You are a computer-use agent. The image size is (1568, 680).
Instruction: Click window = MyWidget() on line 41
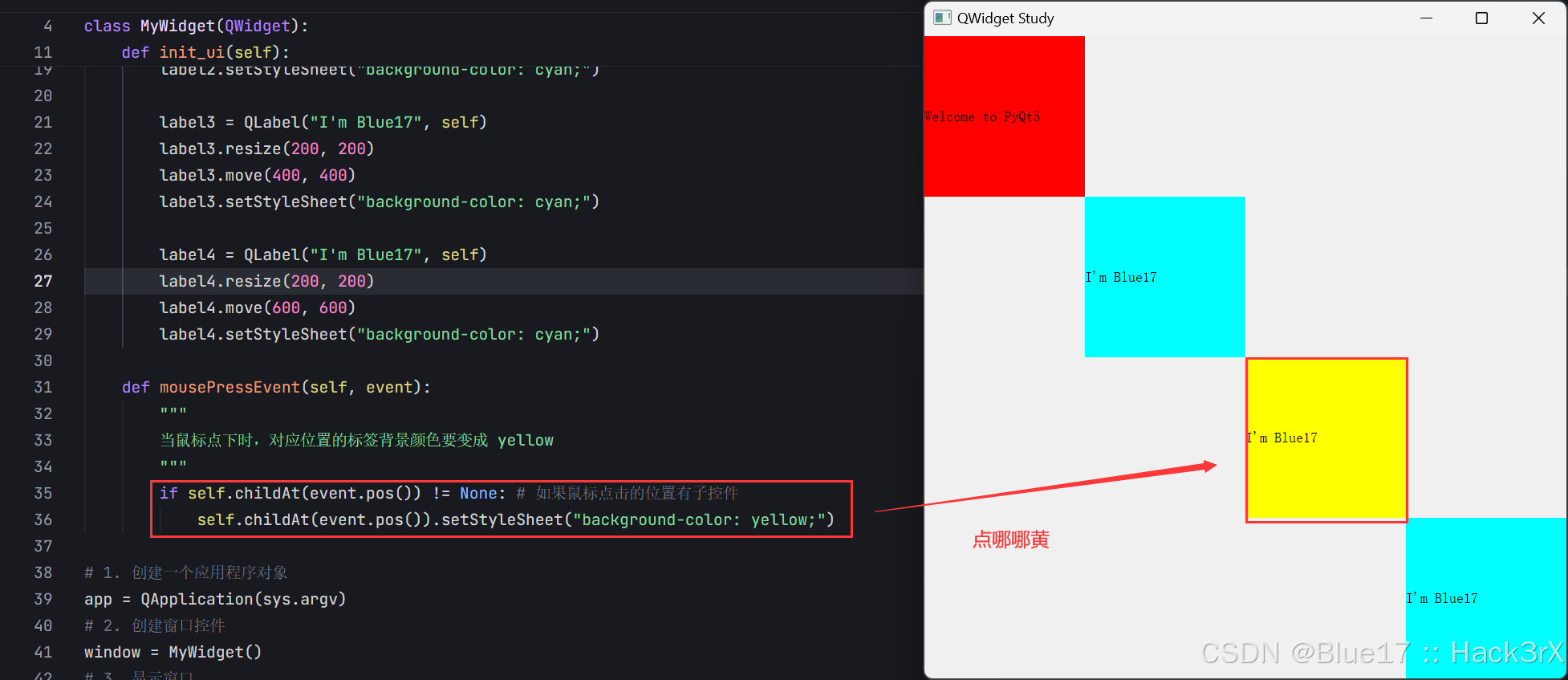pyautogui.click(x=173, y=652)
